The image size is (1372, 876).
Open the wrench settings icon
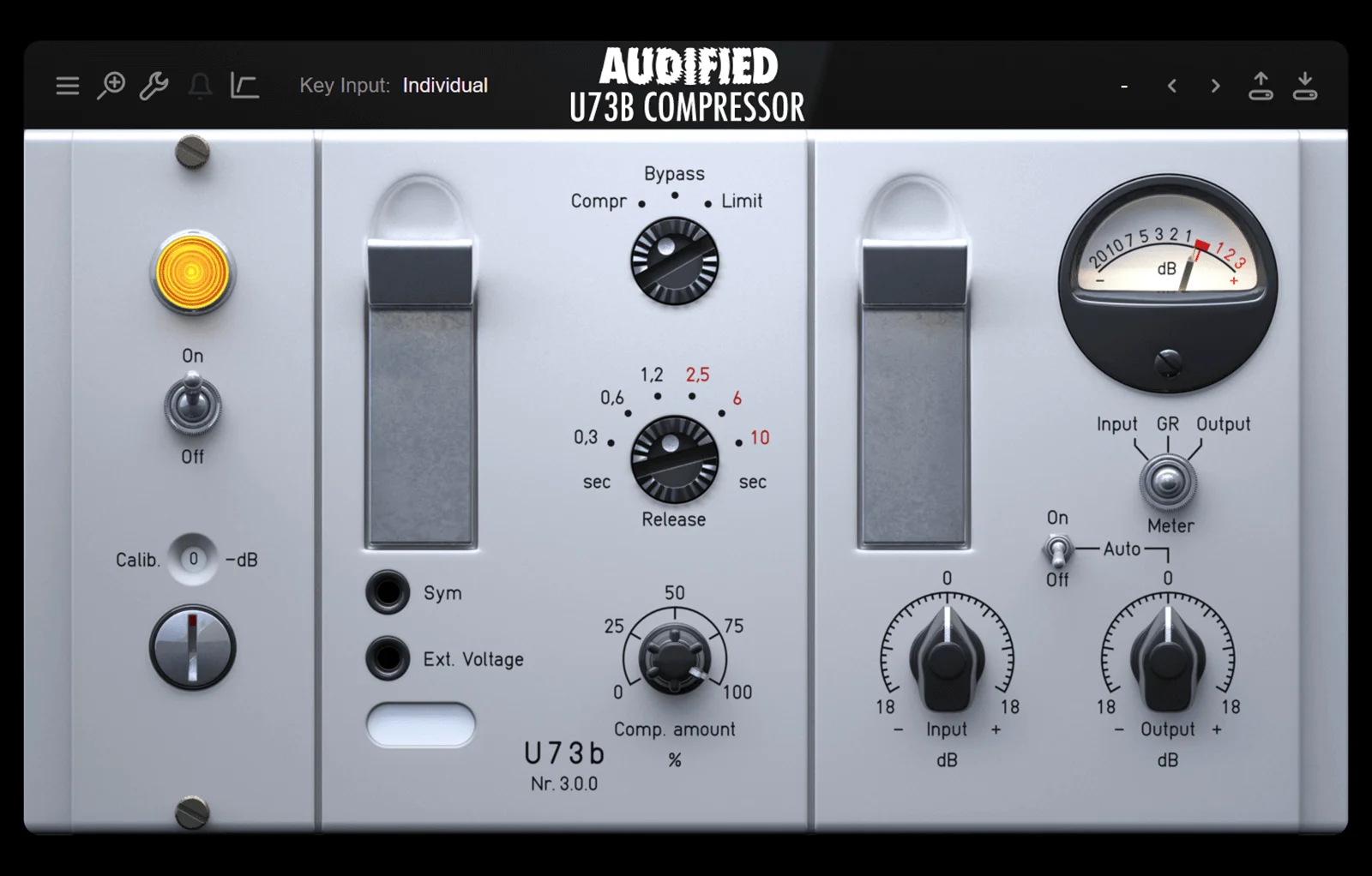point(154,86)
